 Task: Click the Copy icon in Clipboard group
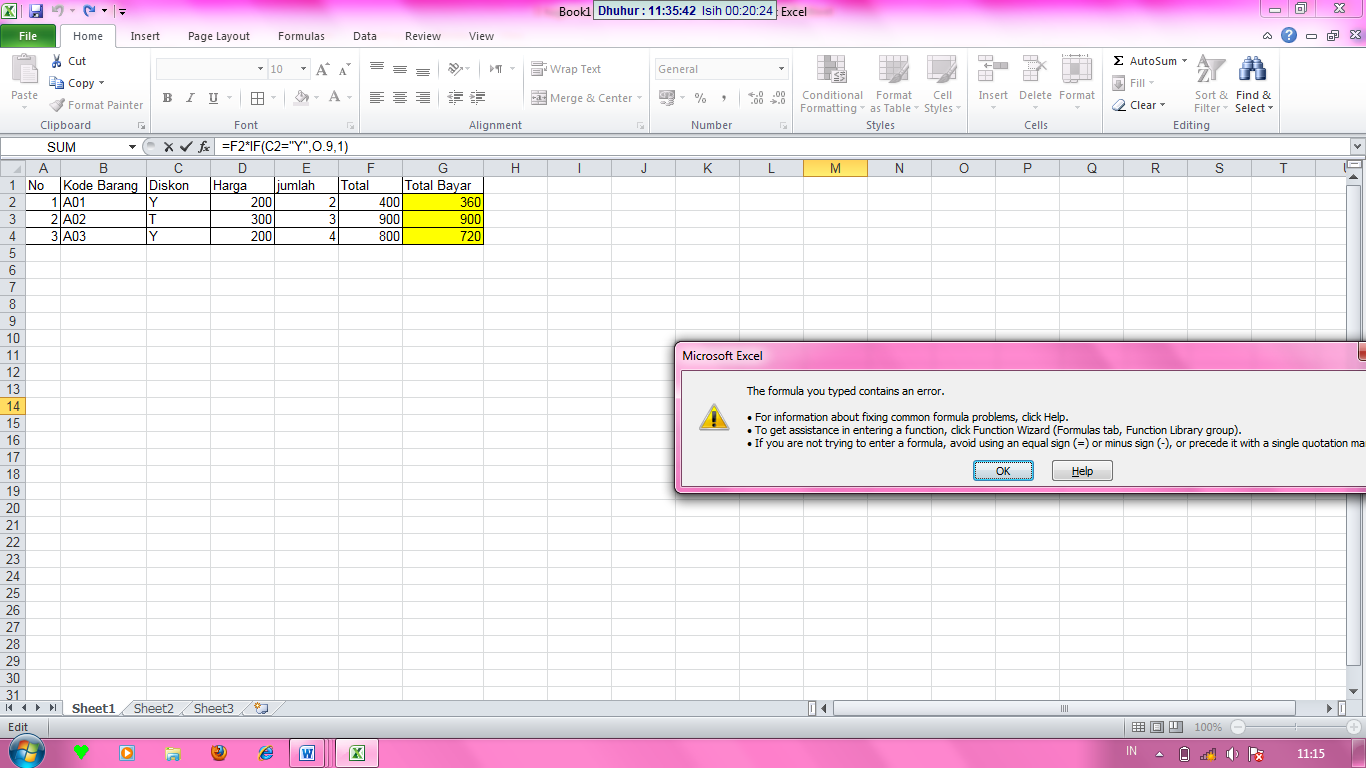[x=57, y=83]
